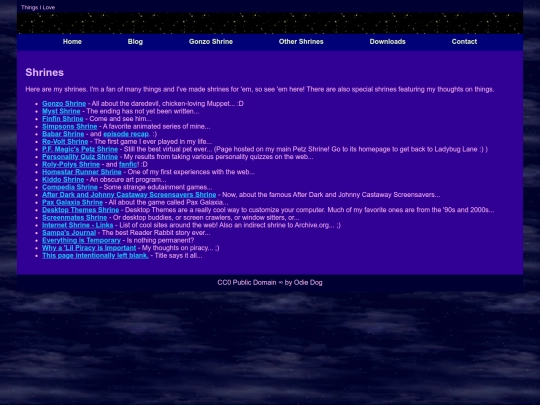540x405 pixels.
Task: Click the Personality Quiz Shrine link
Action: (x=80, y=157)
